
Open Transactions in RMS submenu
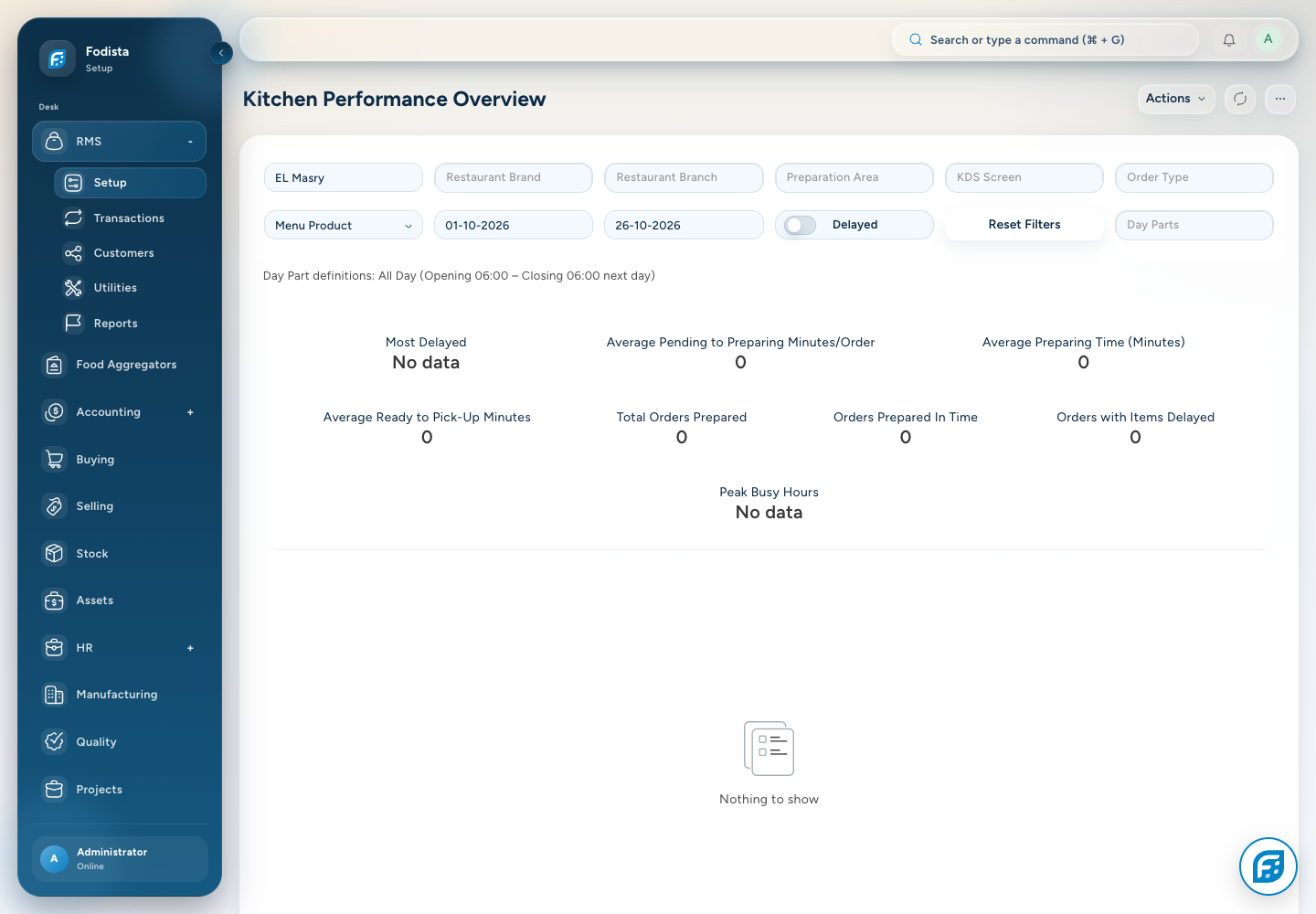[130, 218]
